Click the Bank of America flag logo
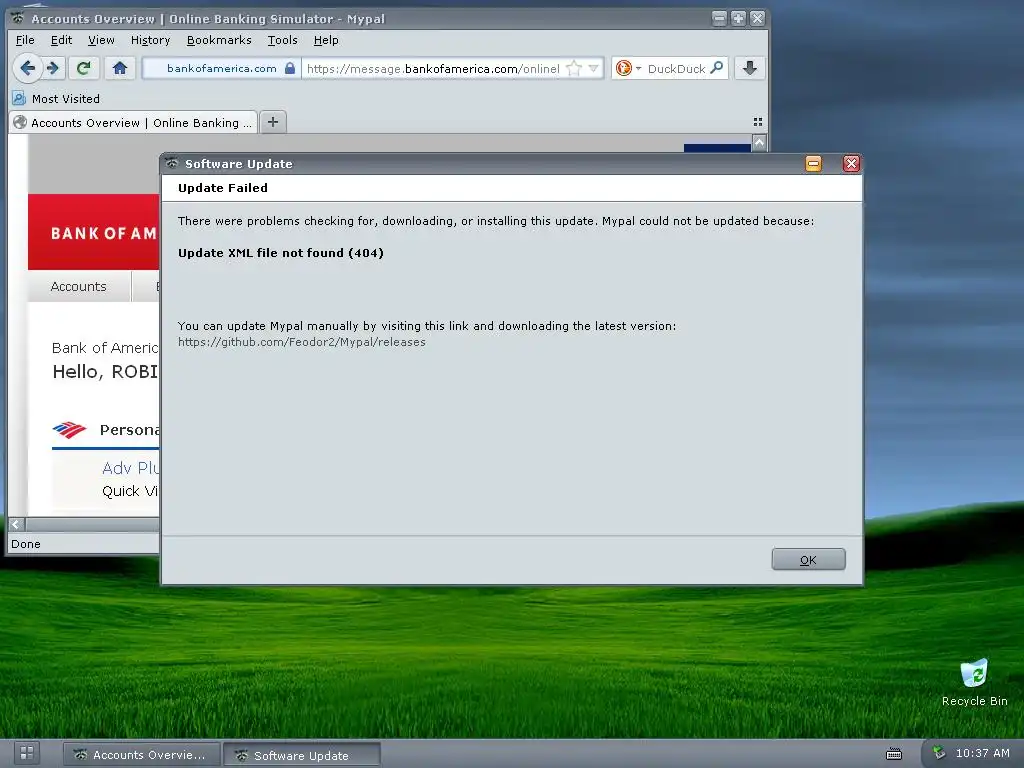 coord(69,430)
